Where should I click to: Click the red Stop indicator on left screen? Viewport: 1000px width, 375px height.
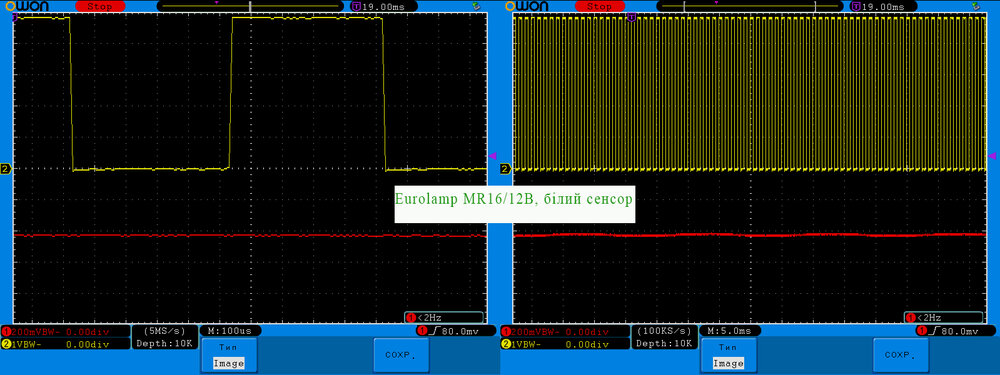(99, 6)
